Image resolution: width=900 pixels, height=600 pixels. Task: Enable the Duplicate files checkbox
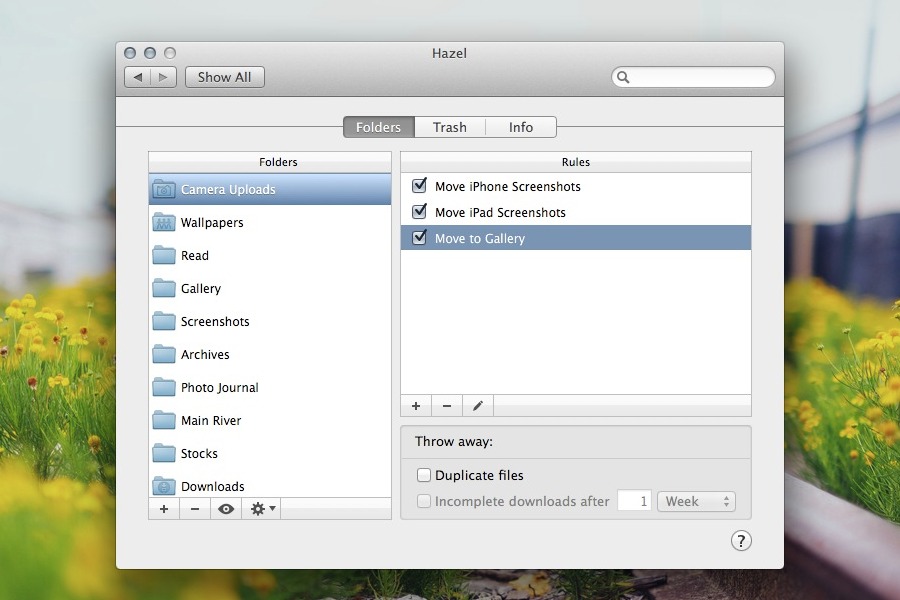coord(424,476)
